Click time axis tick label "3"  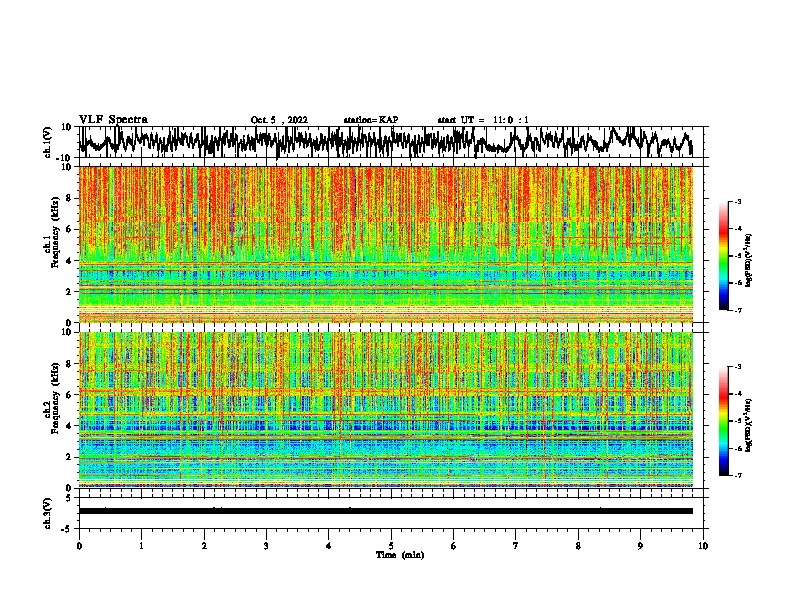pyautogui.click(x=266, y=546)
